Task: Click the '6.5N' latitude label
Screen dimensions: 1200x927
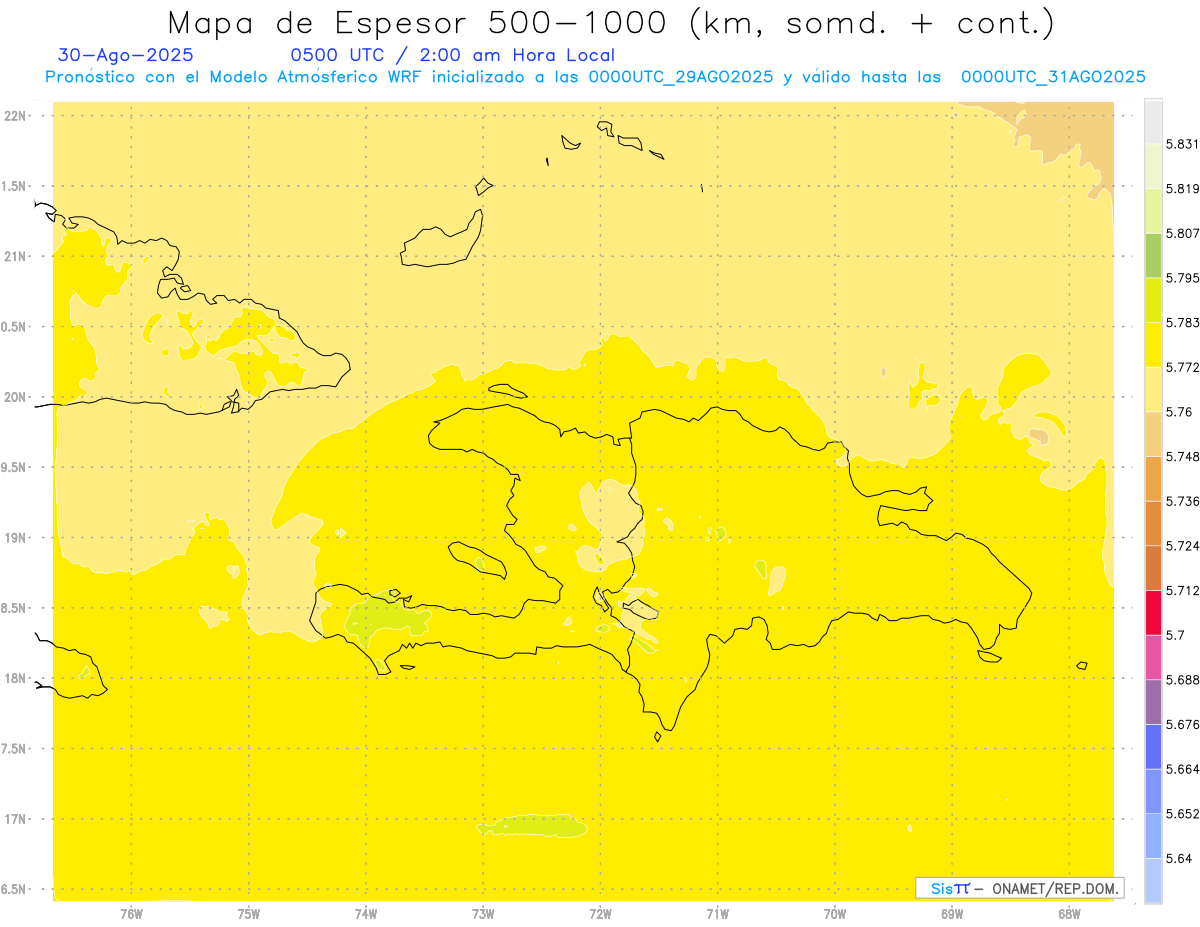Action: [x=14, y=889]
